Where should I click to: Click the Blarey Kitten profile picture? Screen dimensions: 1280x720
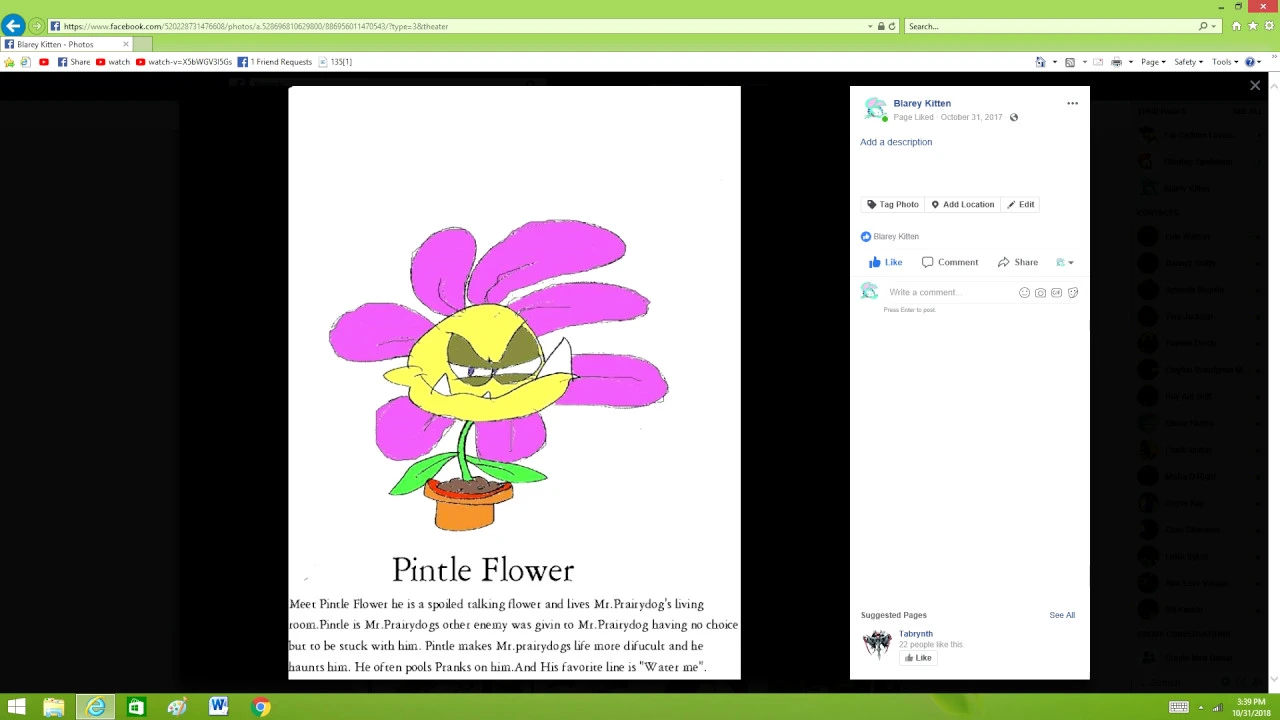875,109
